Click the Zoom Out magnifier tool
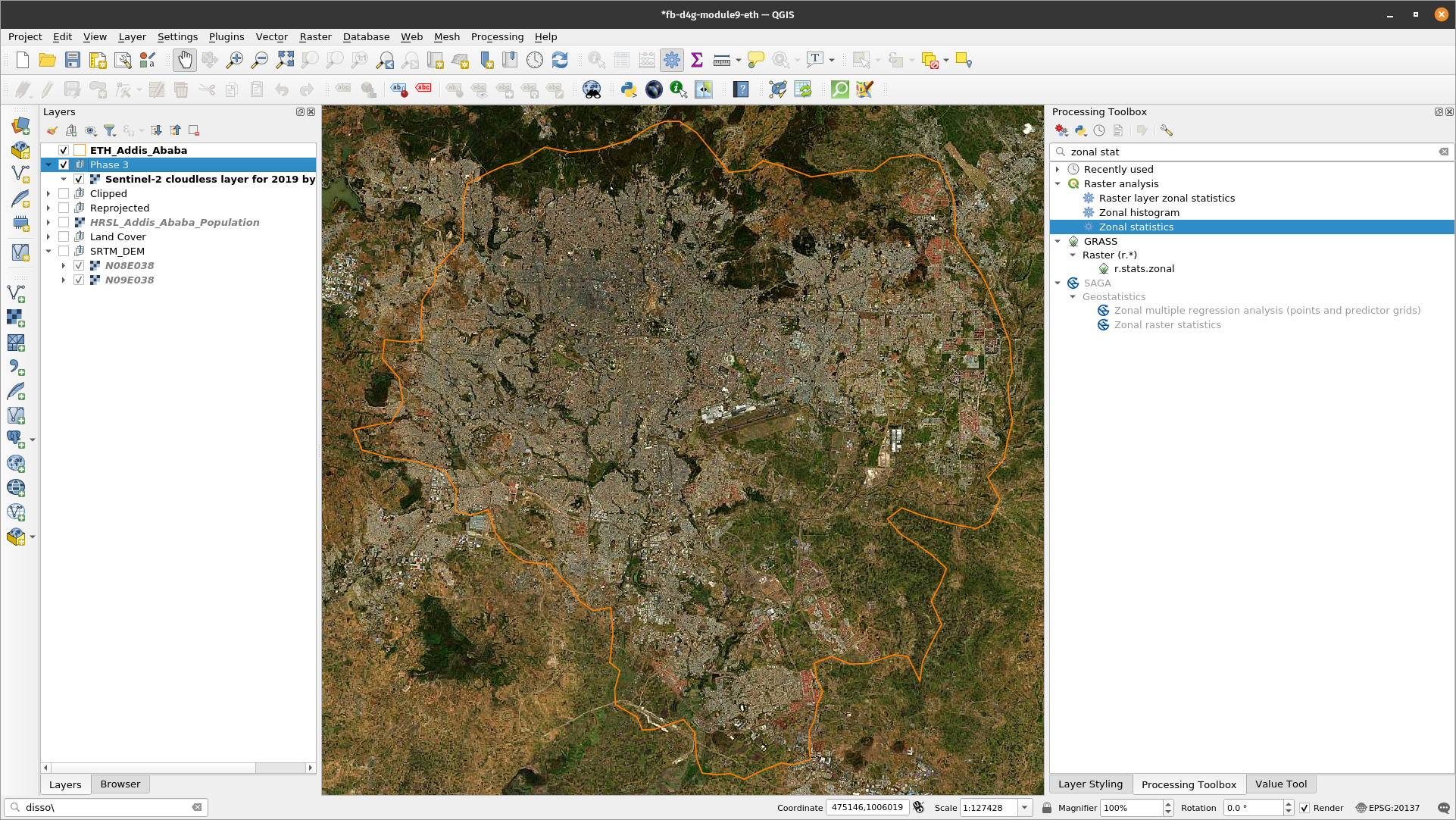 coord(260,61)
